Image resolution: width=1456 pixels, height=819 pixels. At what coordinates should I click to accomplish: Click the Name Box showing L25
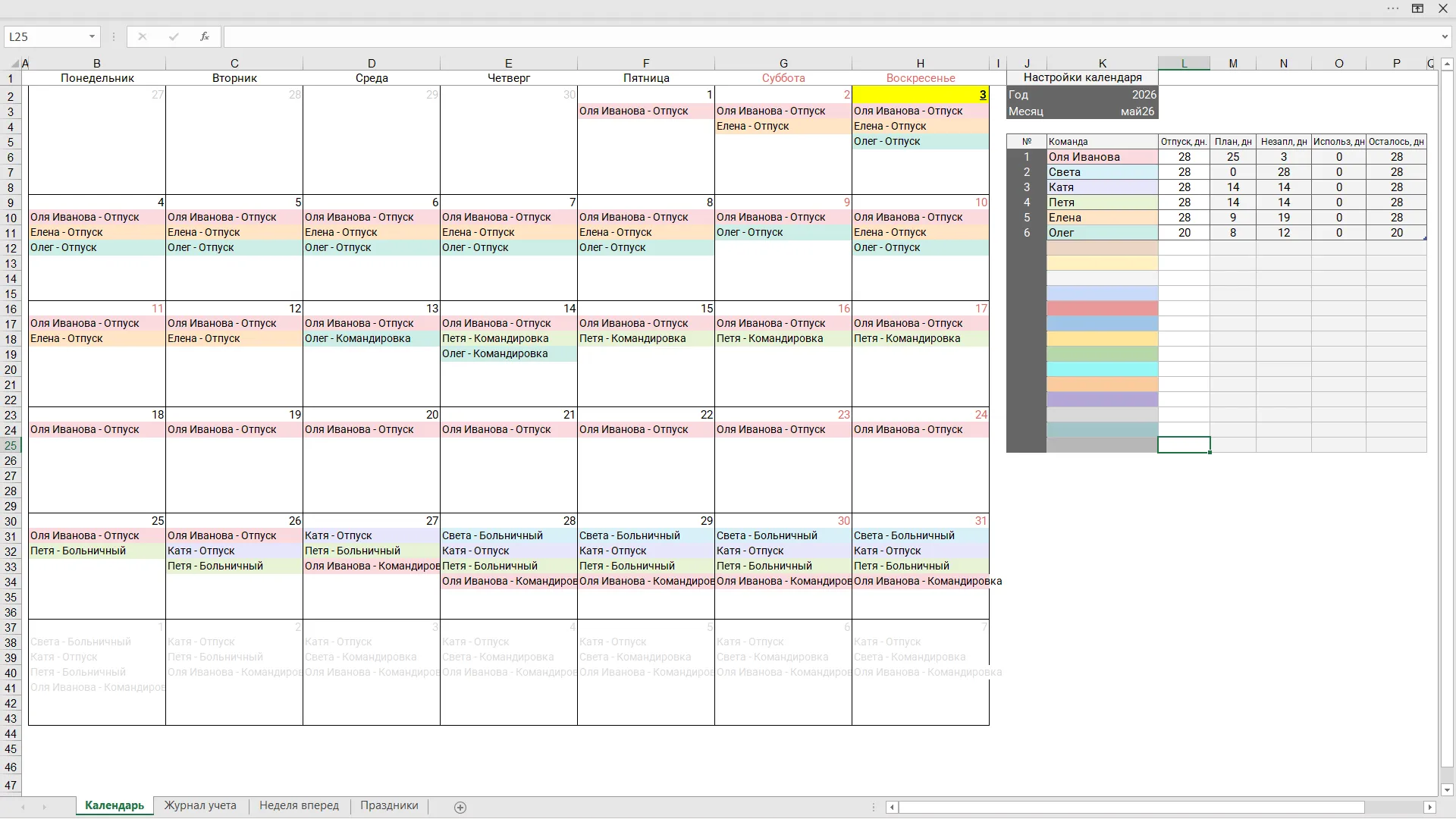pyautogui.click(x=45, y=36)
